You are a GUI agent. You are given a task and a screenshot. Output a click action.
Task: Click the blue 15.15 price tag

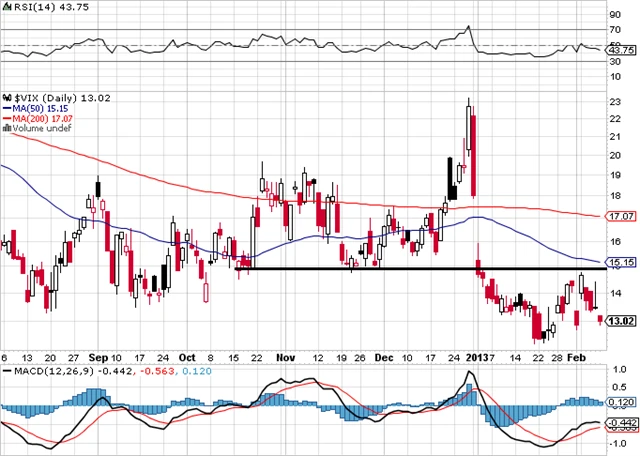[x=622, y=262]
